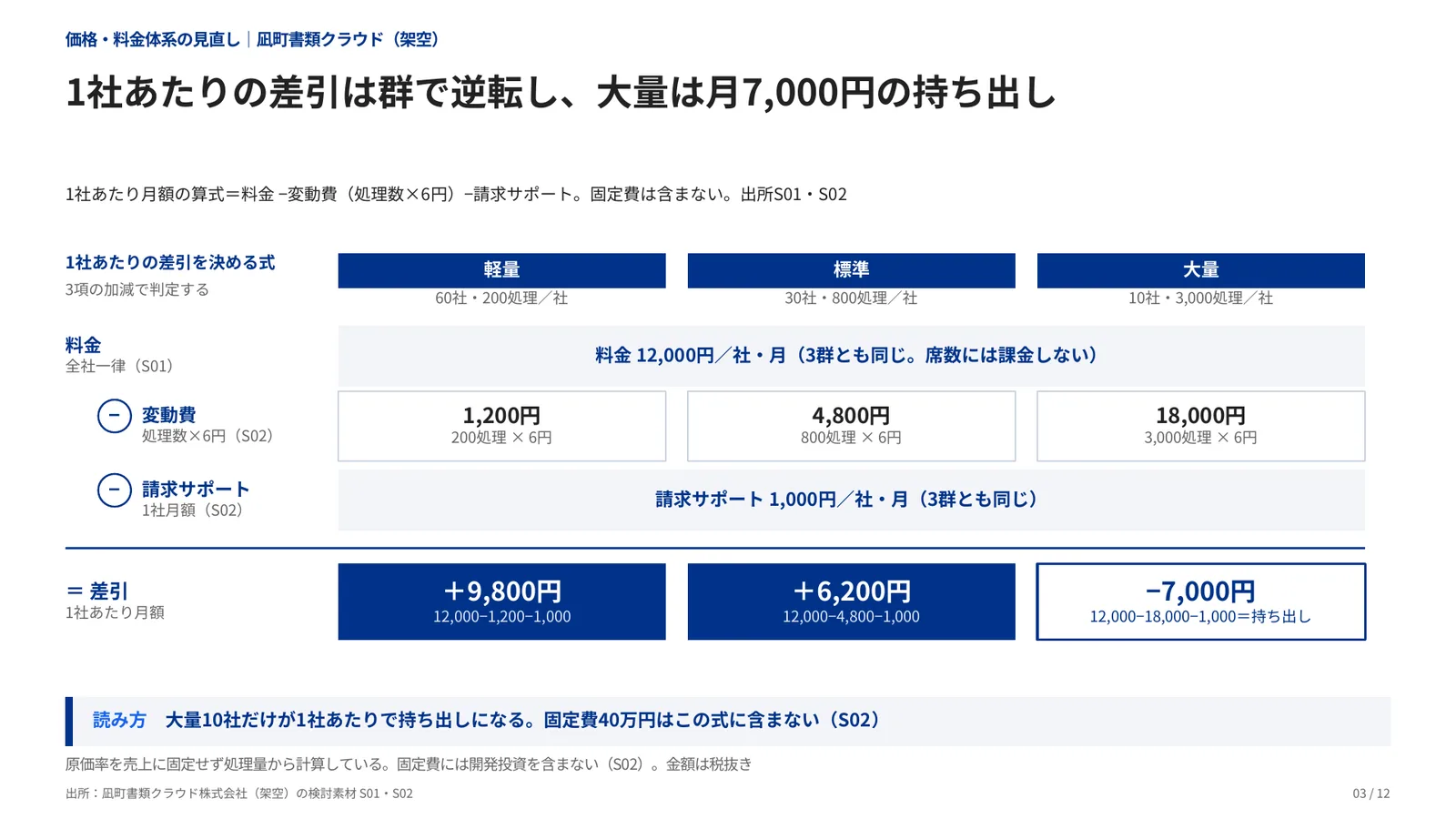This screenshot has width=1456, height=819.
Task: Click the calculation 200処理 × 6円
Action: [x=501, y=438]
